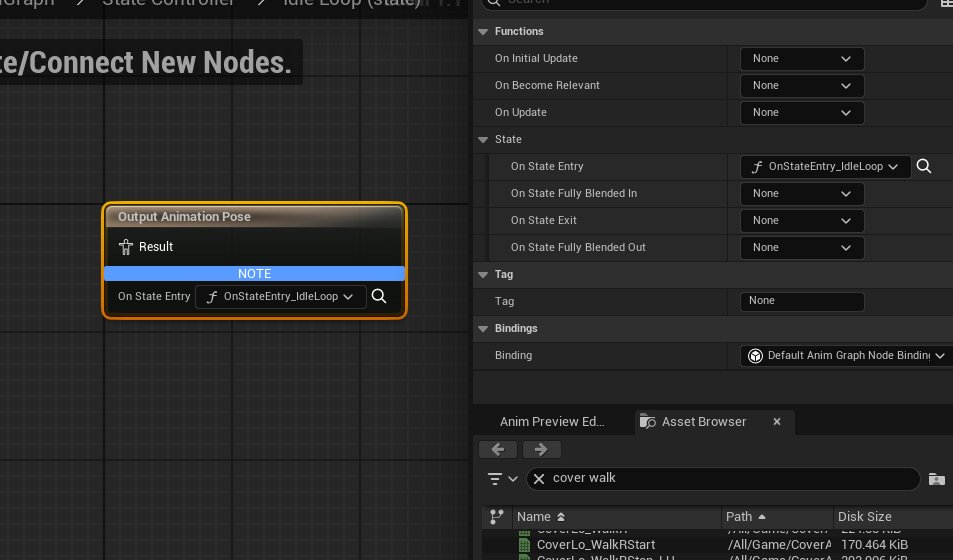The image size is (953, 560).
Task: Click the Asset Browser search field
Action: (723, 479)
